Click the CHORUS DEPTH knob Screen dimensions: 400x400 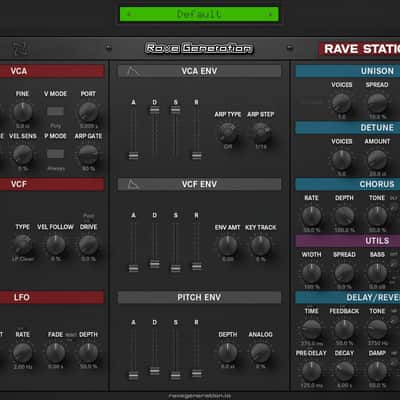click(344, 216)
